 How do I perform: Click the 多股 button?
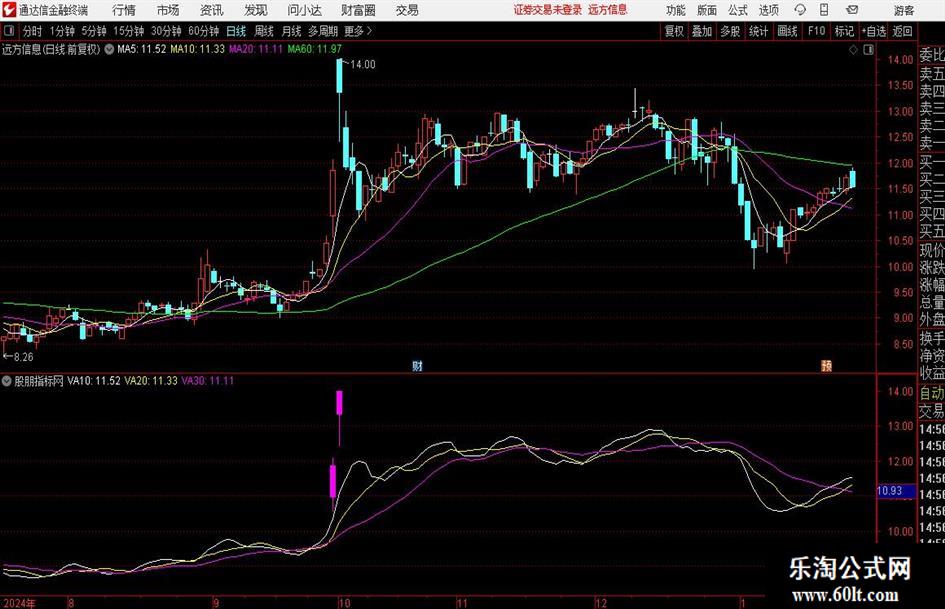pos(730,31)
